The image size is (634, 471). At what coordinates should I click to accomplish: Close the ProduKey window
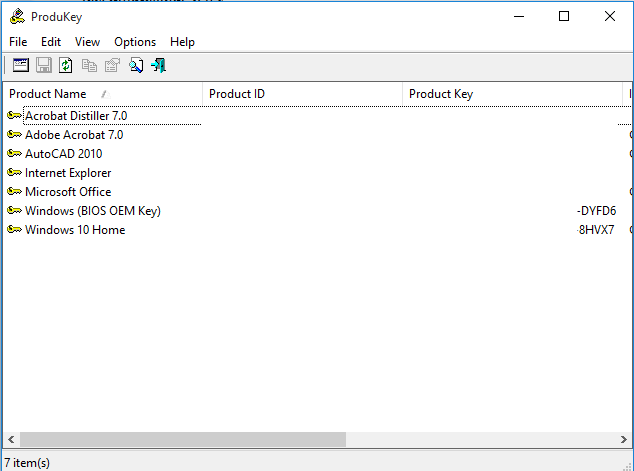[610, 17]
